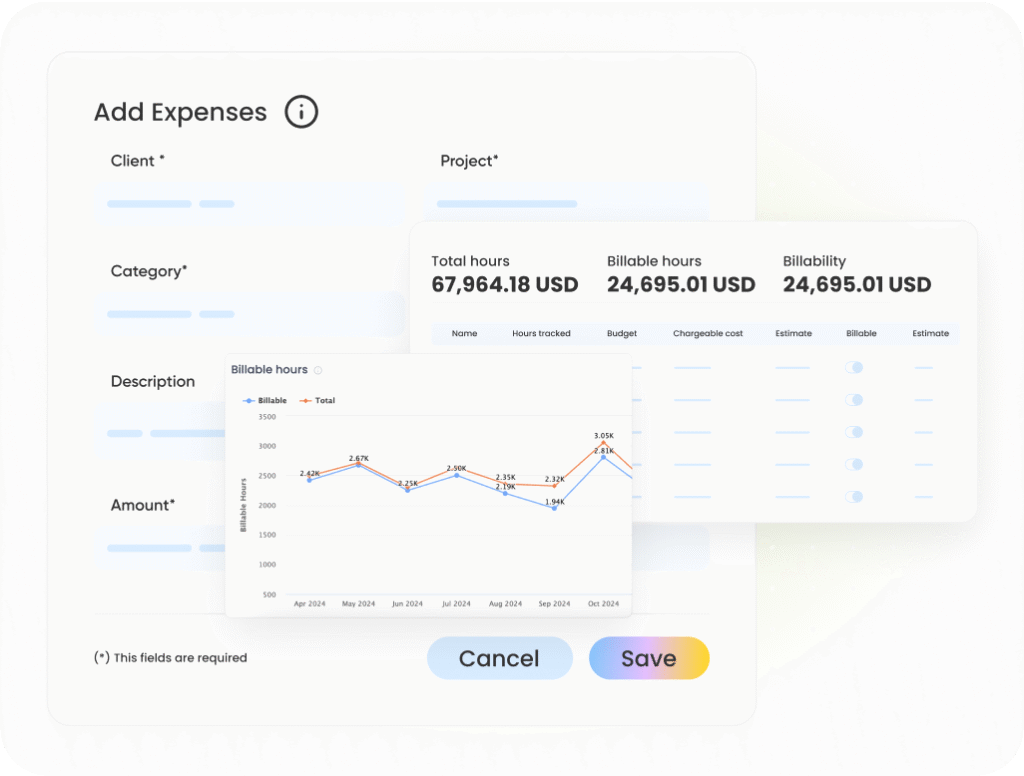The width and height of the screenshot is (1024, 776).
Task: Click into the Amount field
Action: click(160, 548)
